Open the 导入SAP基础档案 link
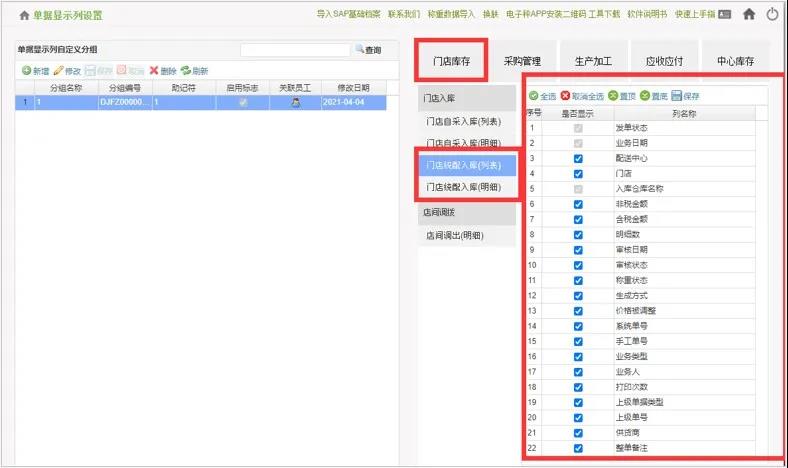This screenshot has height=468, width=788. coord(348,14)
